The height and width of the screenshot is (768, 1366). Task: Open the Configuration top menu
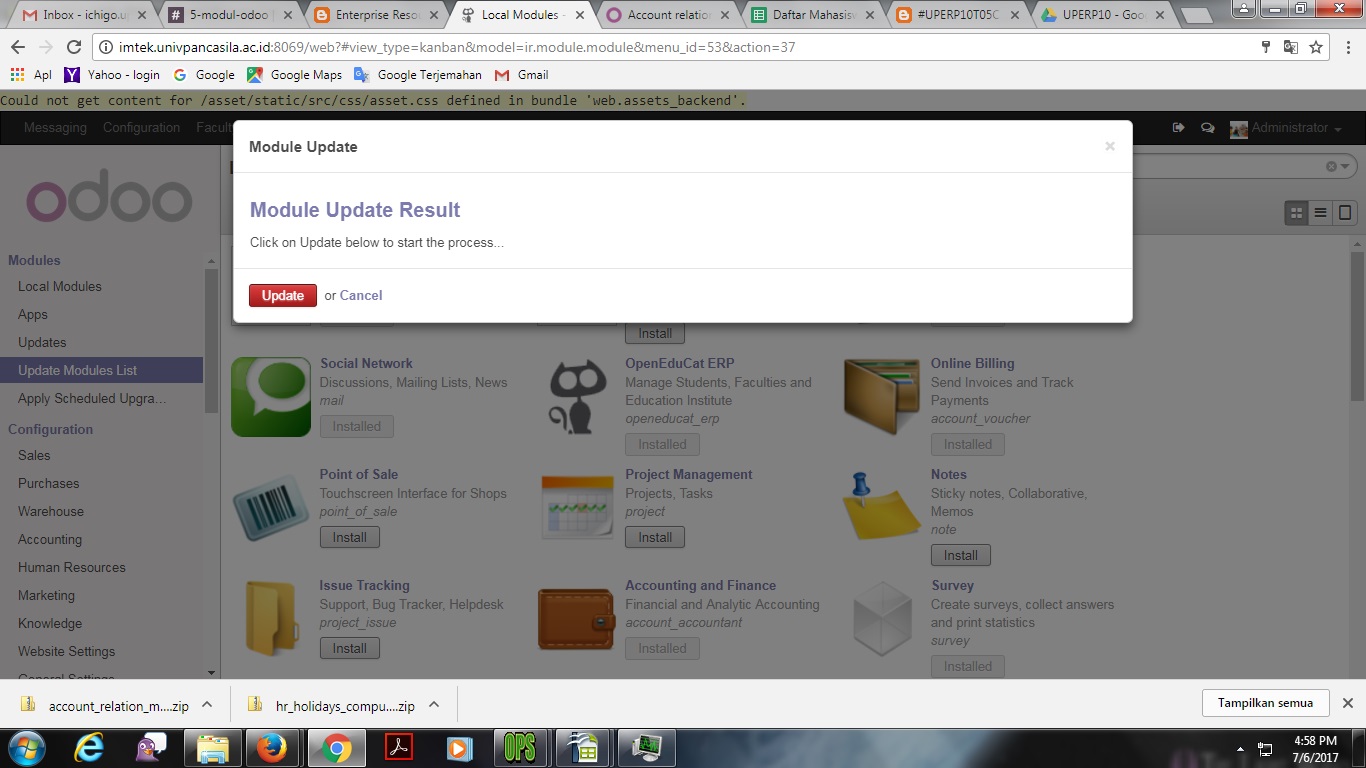pos(141,128)
